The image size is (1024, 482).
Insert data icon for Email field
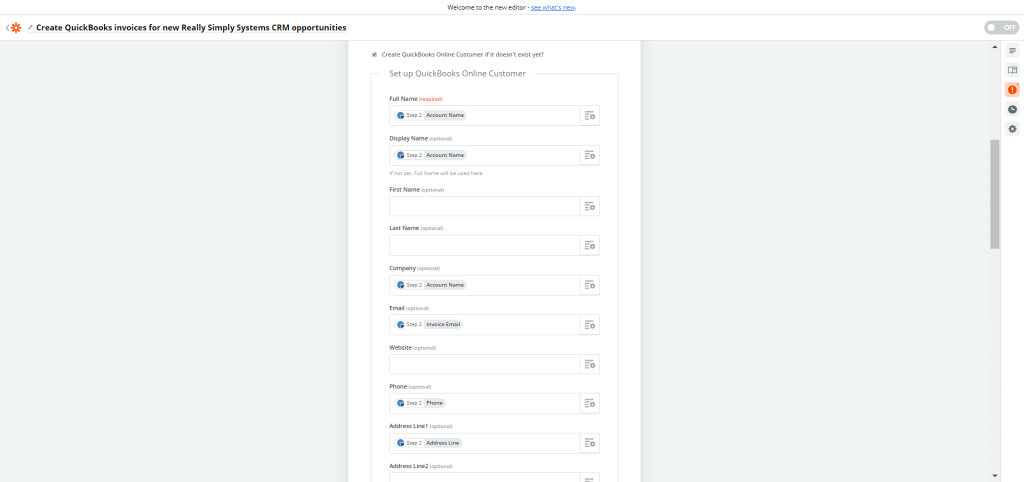590,325
